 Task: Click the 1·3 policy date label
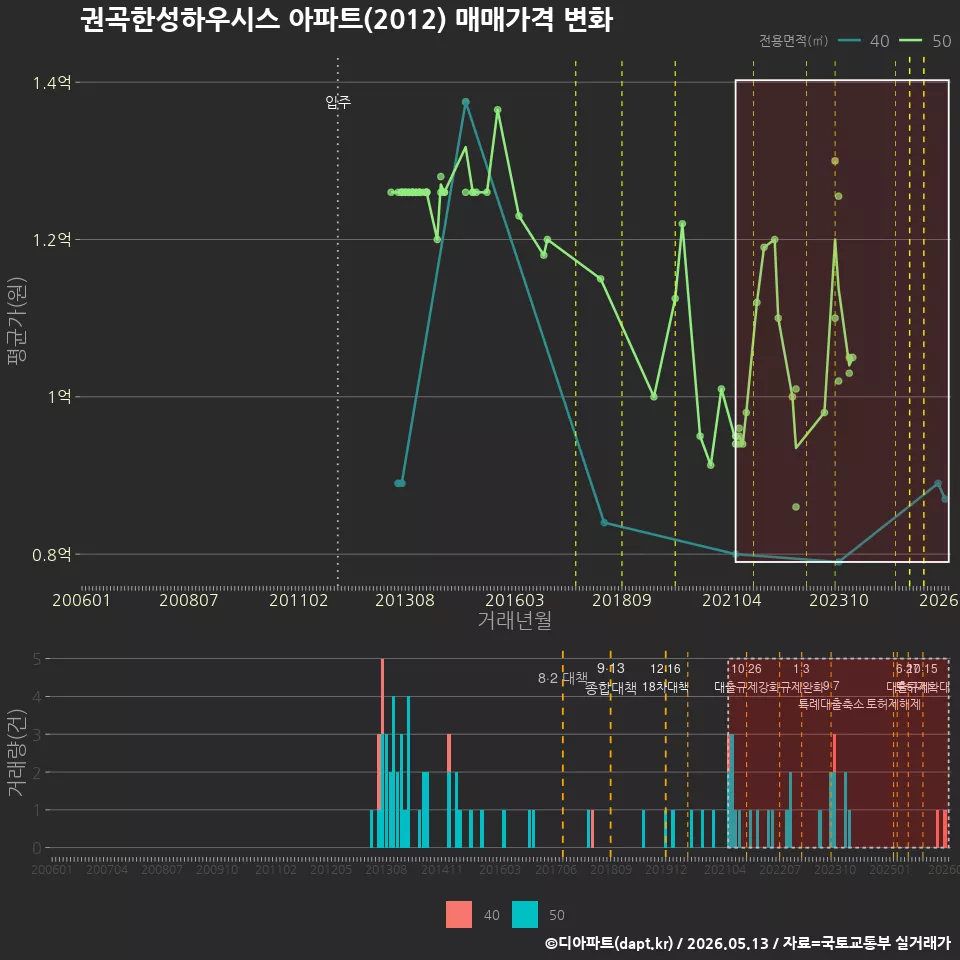pyautogui.click(x=801, y=669)
